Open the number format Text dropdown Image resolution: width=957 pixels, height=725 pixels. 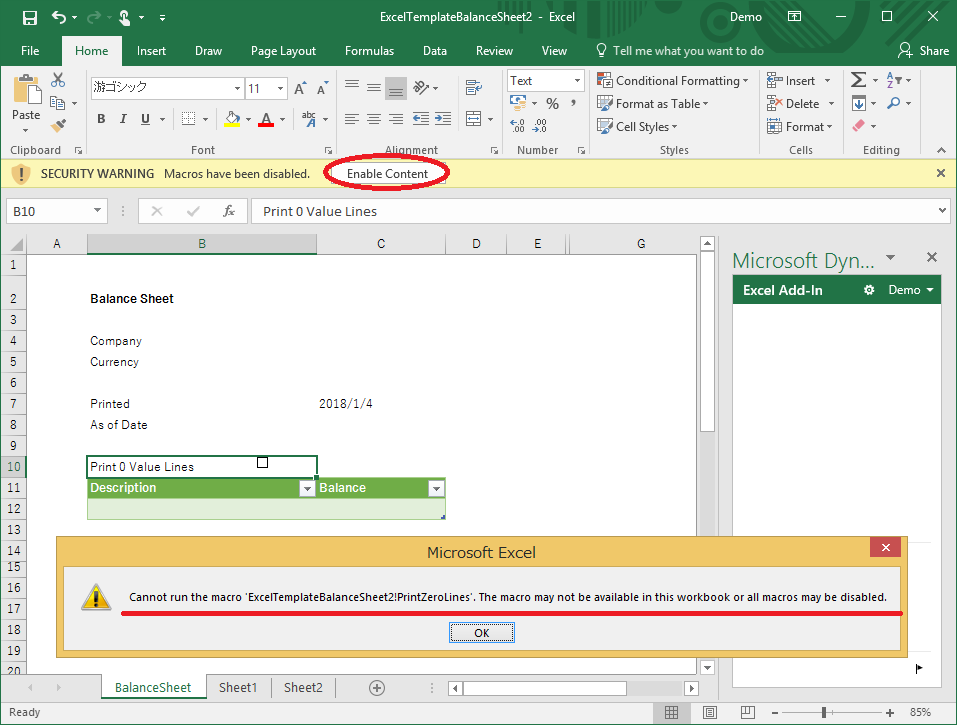click(x=577, y=81)
